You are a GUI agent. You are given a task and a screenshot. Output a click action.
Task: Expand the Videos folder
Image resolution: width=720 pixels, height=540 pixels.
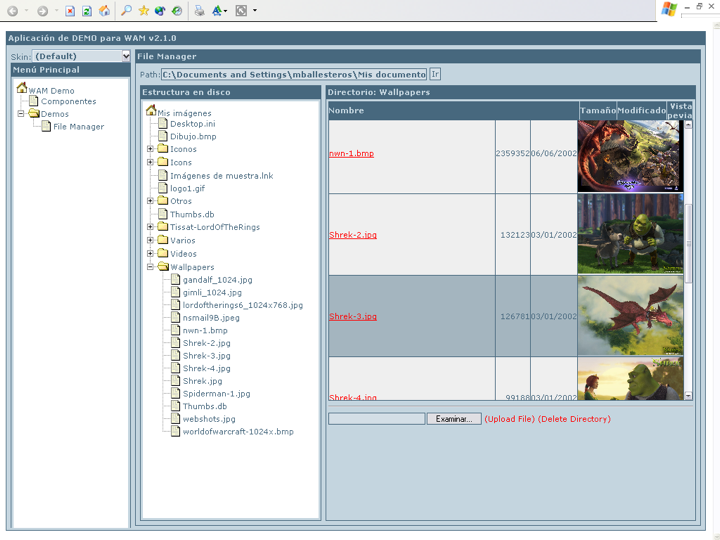(150, 253)
